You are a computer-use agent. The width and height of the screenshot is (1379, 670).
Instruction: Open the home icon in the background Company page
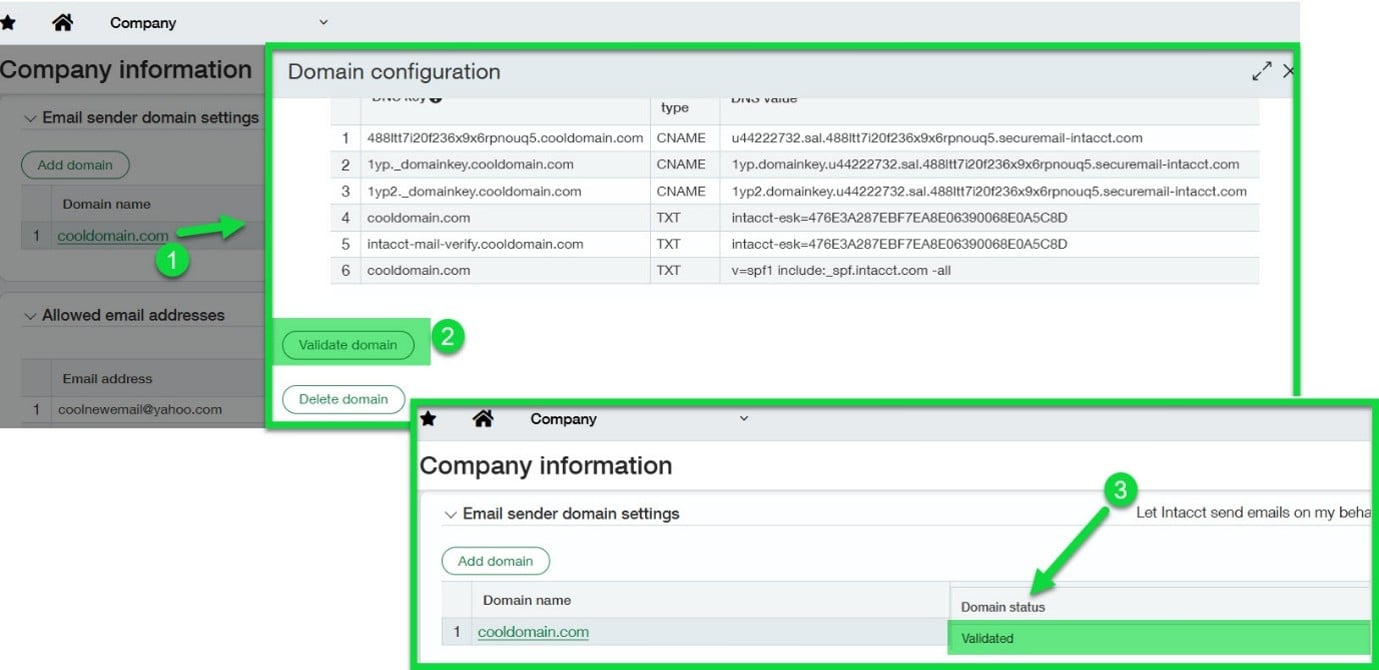(62, 22)
